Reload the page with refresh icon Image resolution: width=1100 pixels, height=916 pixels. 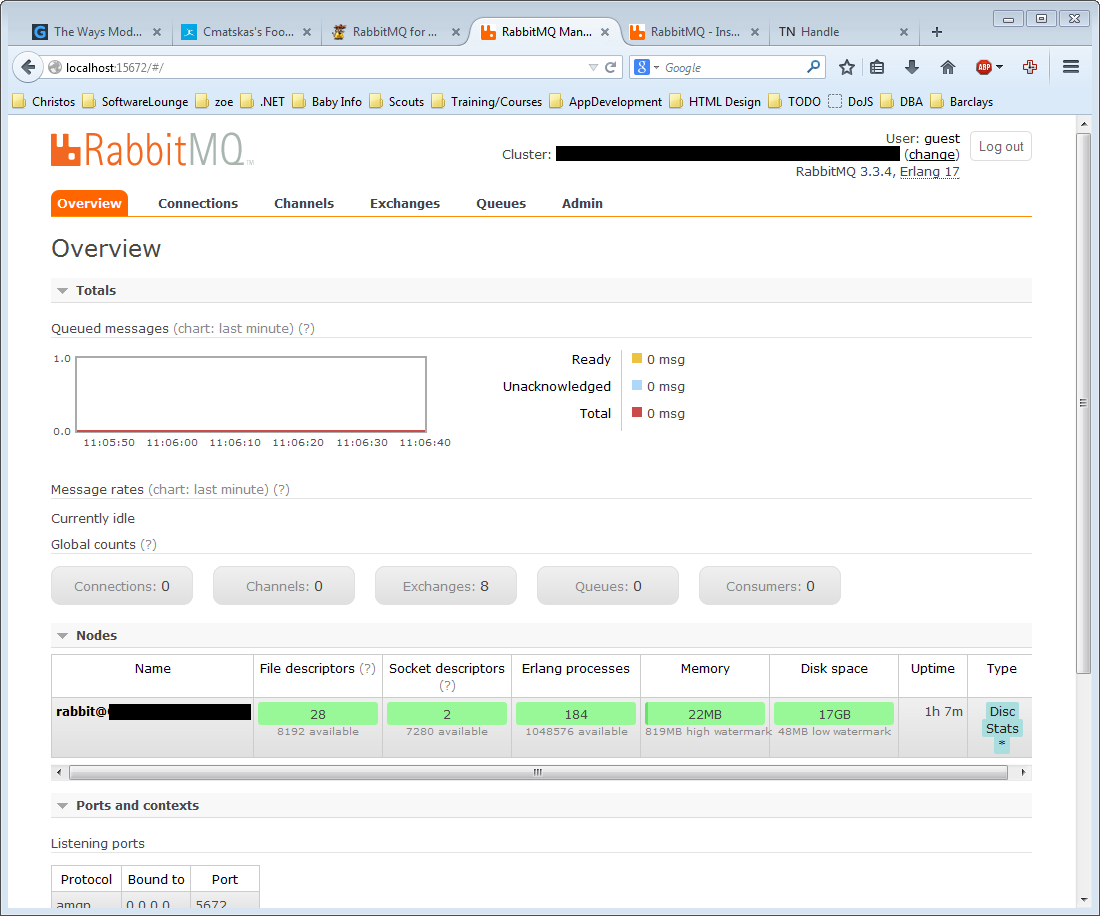(x=610, y=67)
